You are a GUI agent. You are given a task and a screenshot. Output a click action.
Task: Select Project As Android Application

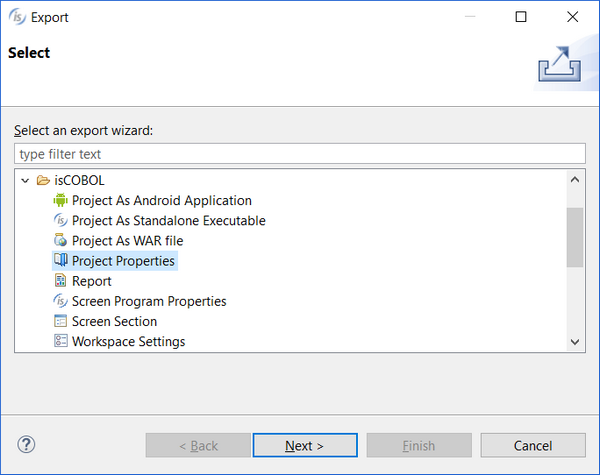[162, 201]
